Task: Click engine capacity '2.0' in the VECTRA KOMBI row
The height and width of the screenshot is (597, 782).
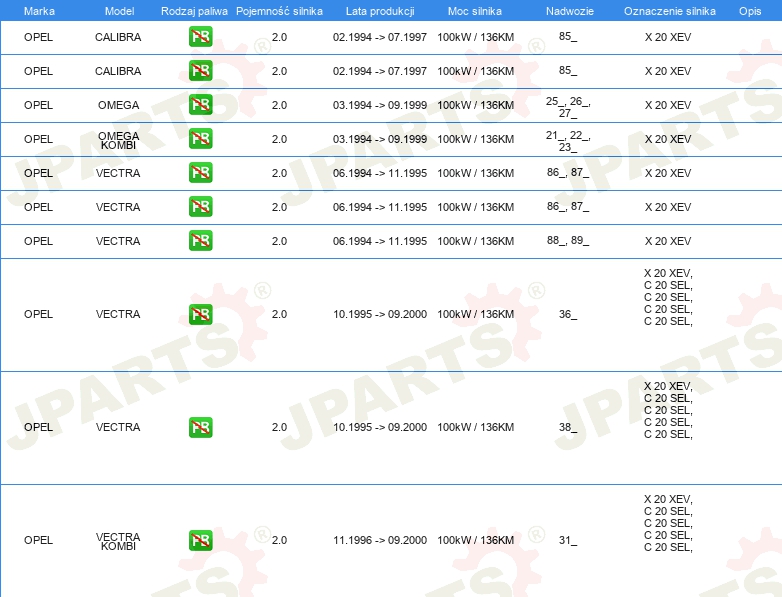Action: (x=279, y=540)
